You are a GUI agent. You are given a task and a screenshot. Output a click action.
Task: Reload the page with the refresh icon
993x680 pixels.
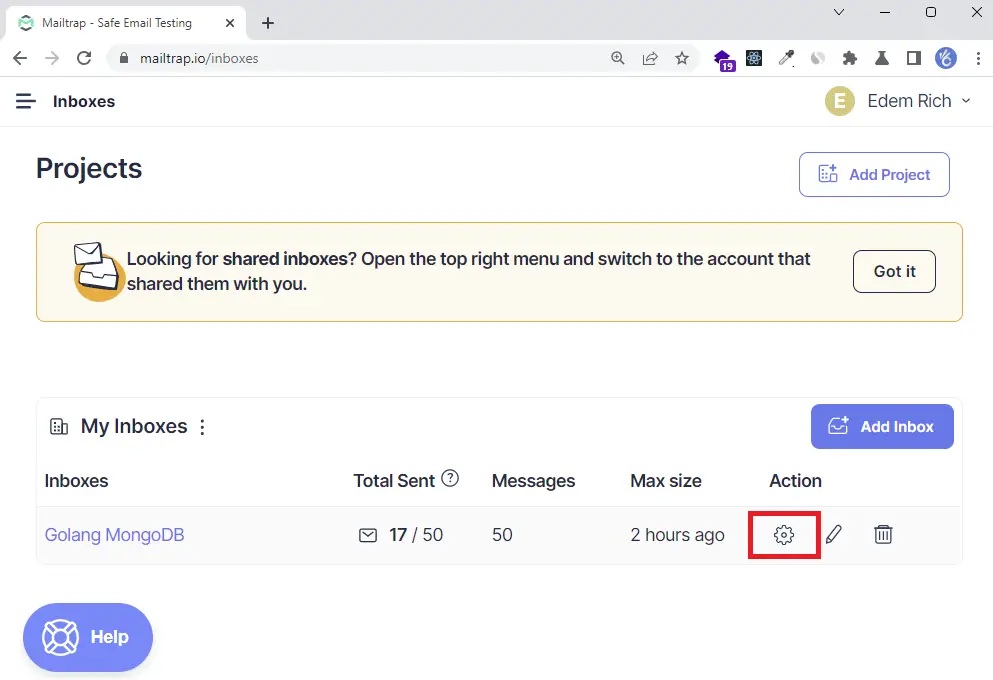84,58
